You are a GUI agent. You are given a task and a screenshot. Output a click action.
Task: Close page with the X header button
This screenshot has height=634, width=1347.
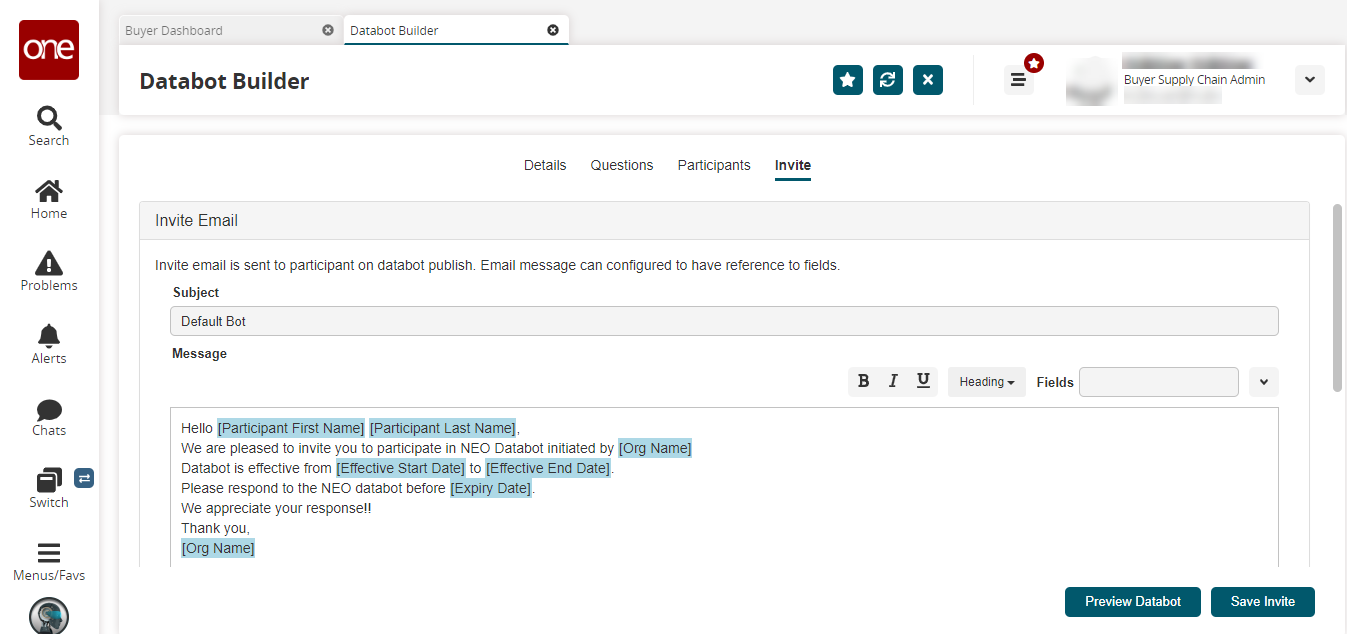tap(928, 80)
